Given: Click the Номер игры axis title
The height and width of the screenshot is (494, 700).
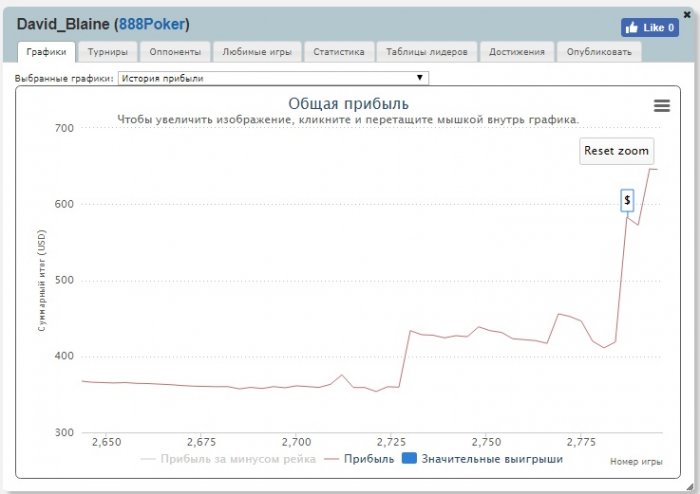Looking at the screenshot, I should 636,462.
